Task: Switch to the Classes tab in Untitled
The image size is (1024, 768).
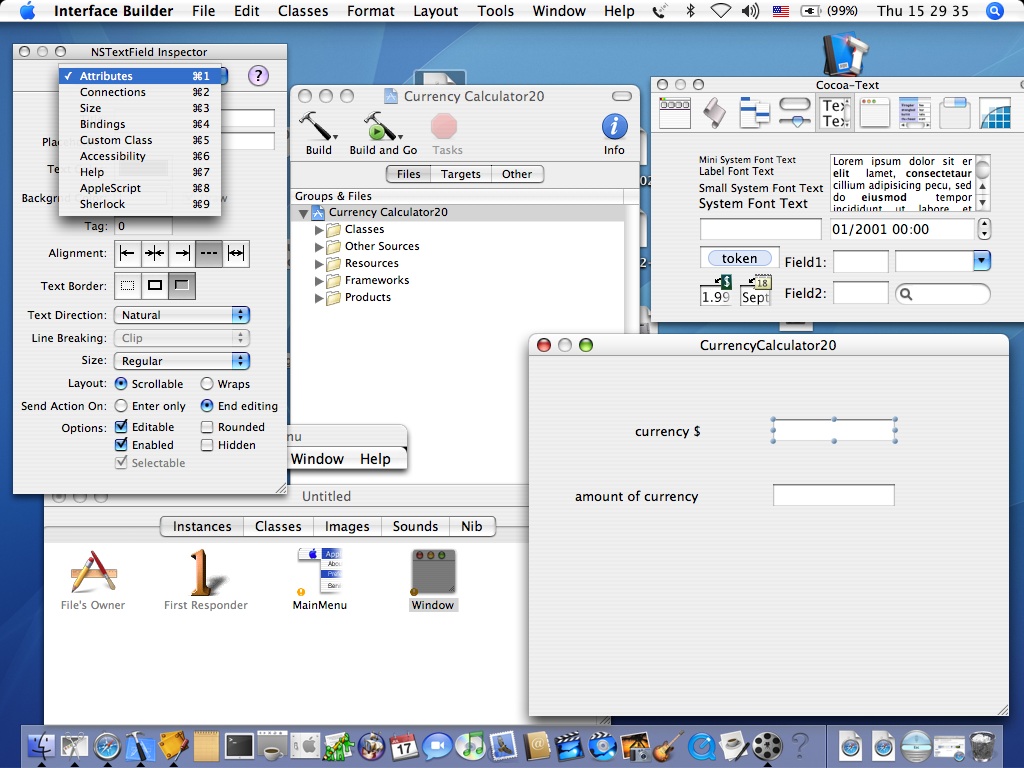Action: (x=278, y=526)
